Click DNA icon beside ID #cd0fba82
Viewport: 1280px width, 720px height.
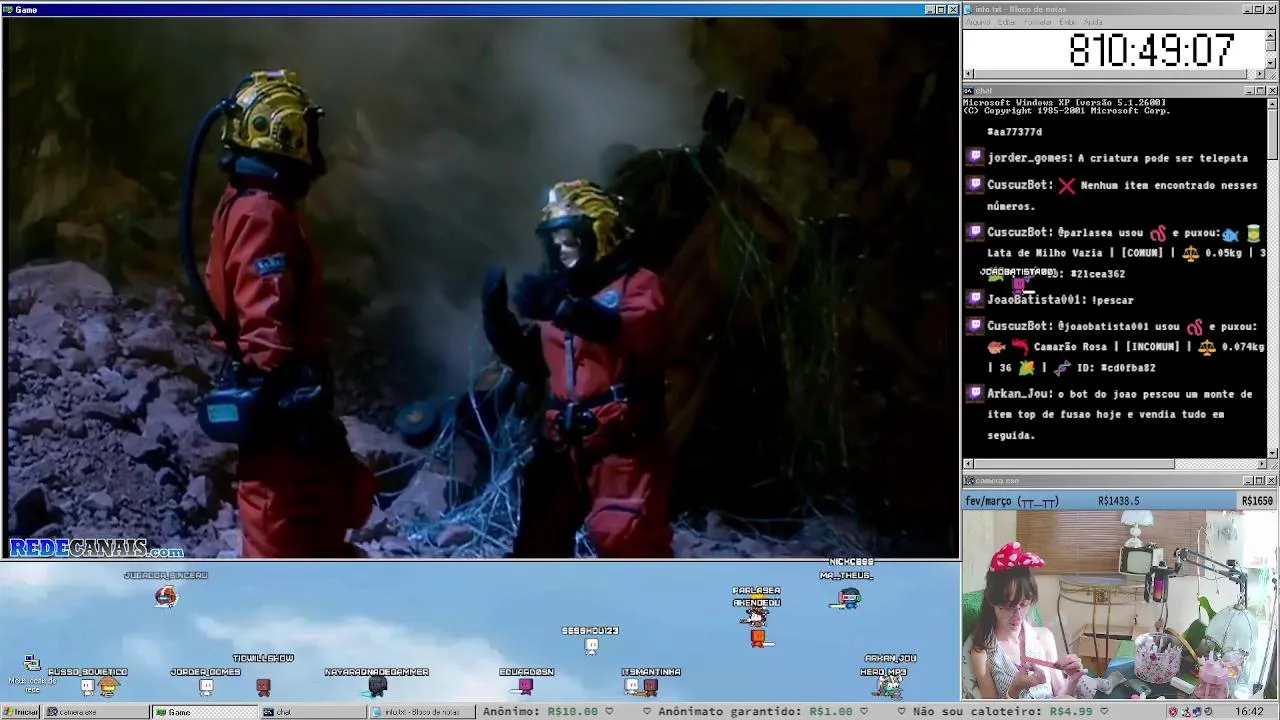pyautogui.click(x=1062, y=367)
